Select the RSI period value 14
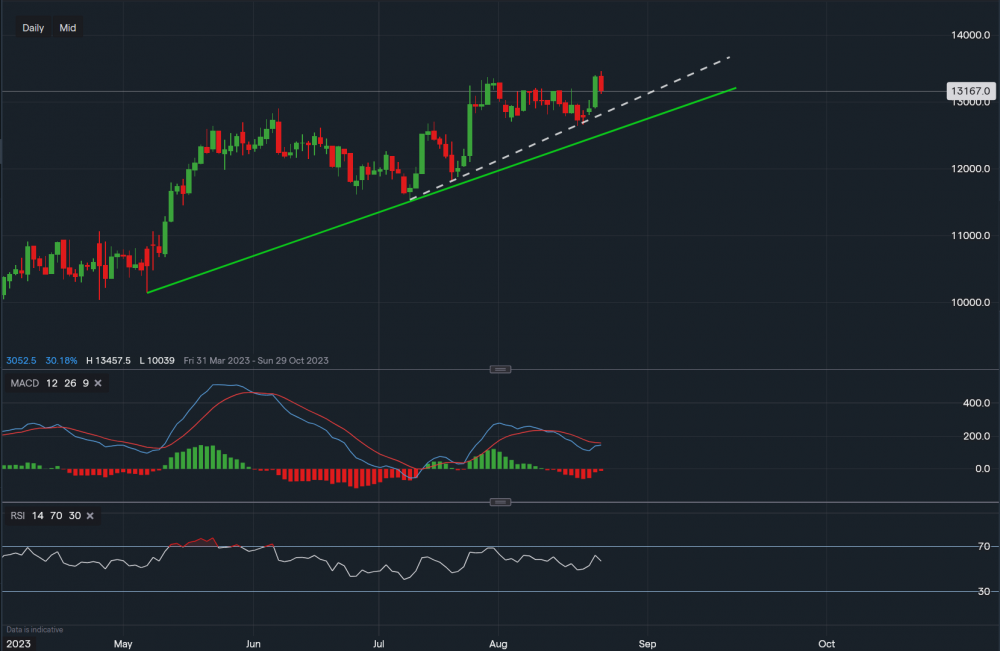The image size is (1000, 651). pos(38,516)
